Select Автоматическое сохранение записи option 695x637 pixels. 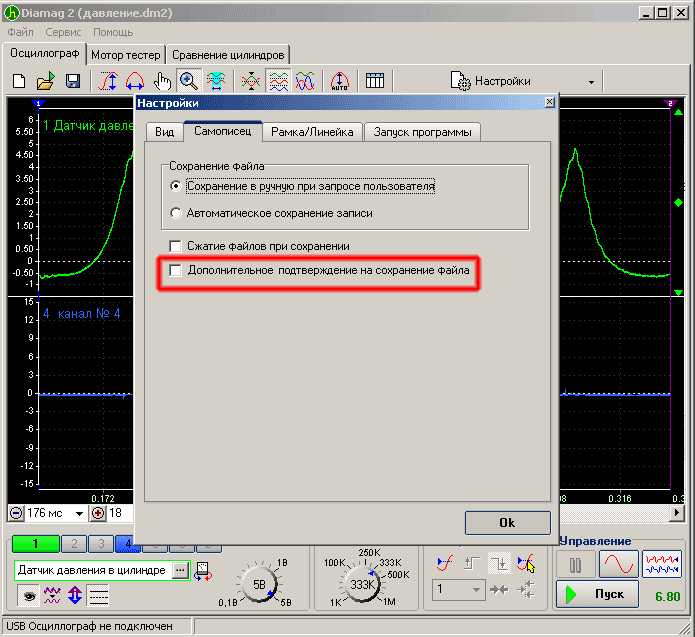(x=271, y=213)
